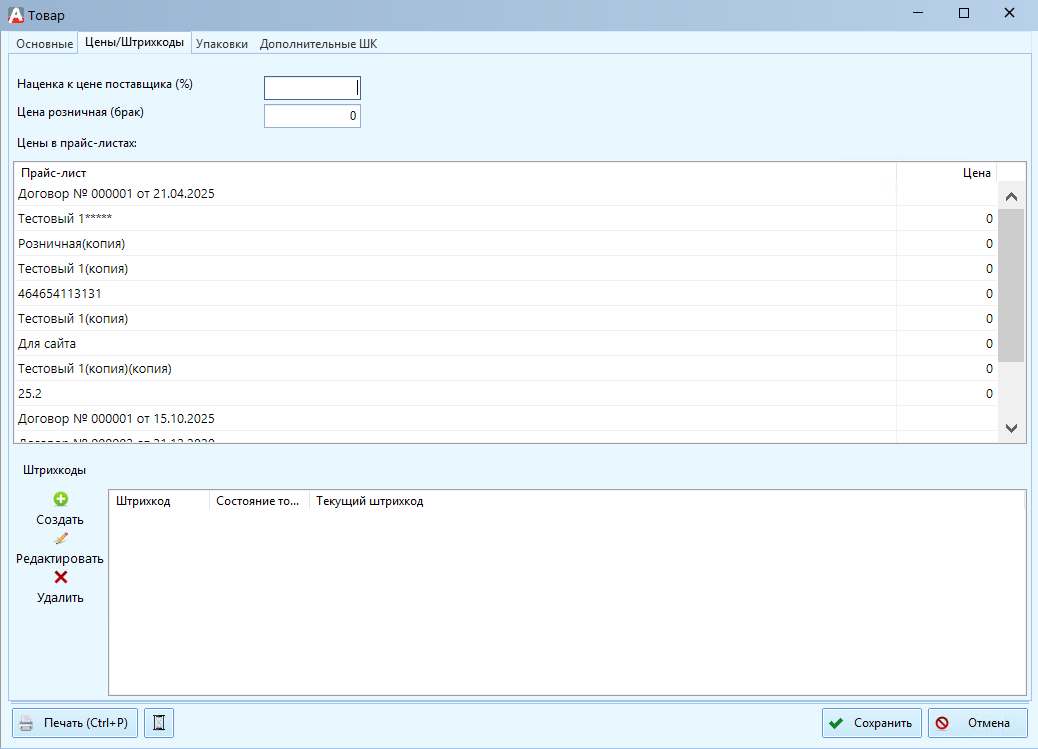Image resolution: width=1038 pixels, height=749 pixels.
Task: Click the price cell for Для сайта
Action: (x=947, y=344)
